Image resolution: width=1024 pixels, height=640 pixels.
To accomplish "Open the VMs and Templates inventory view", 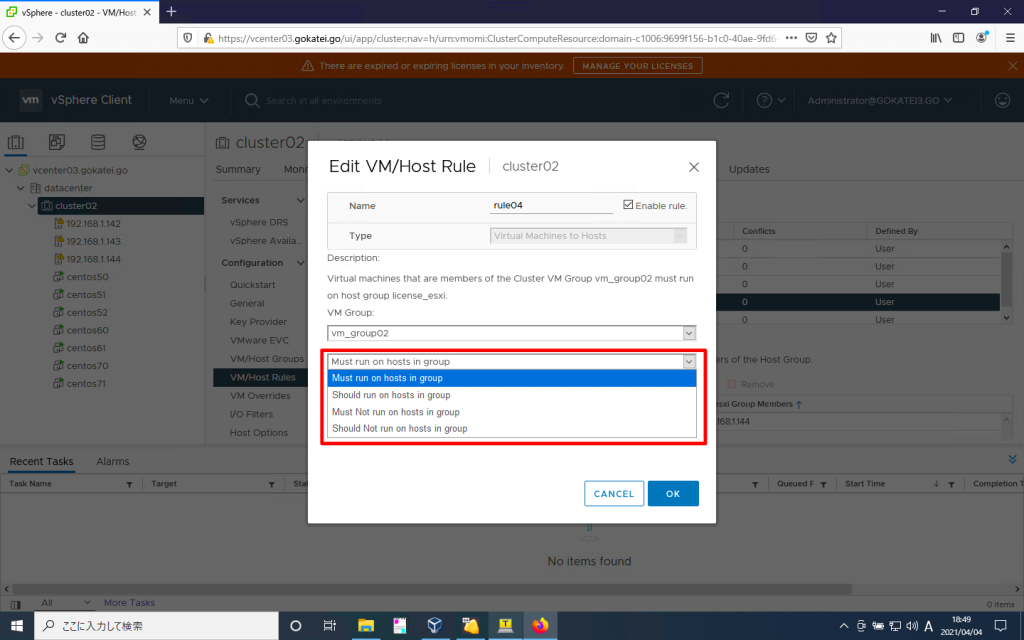I will coord(55,143).
